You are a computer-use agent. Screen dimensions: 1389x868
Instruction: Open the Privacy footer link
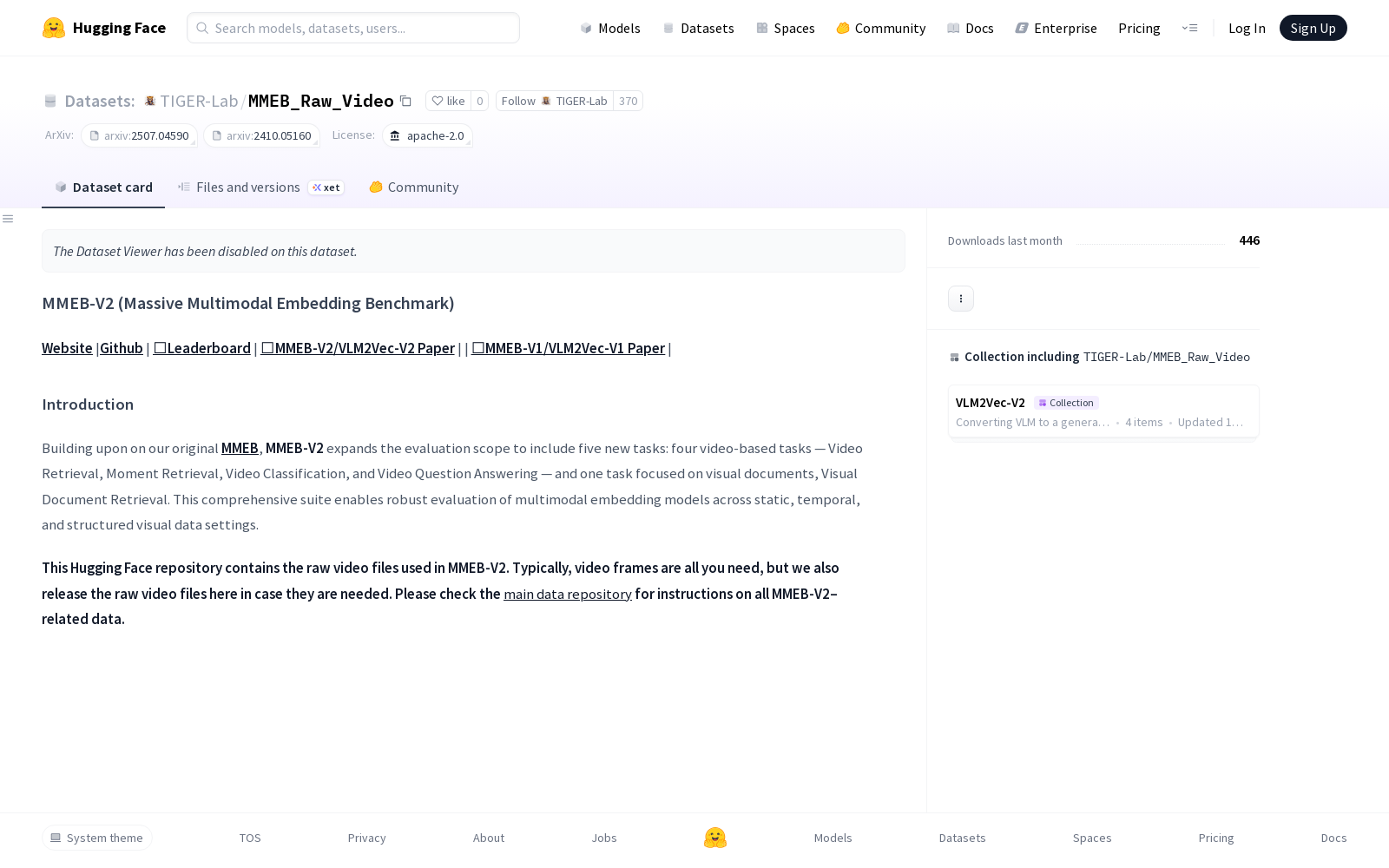366,838
